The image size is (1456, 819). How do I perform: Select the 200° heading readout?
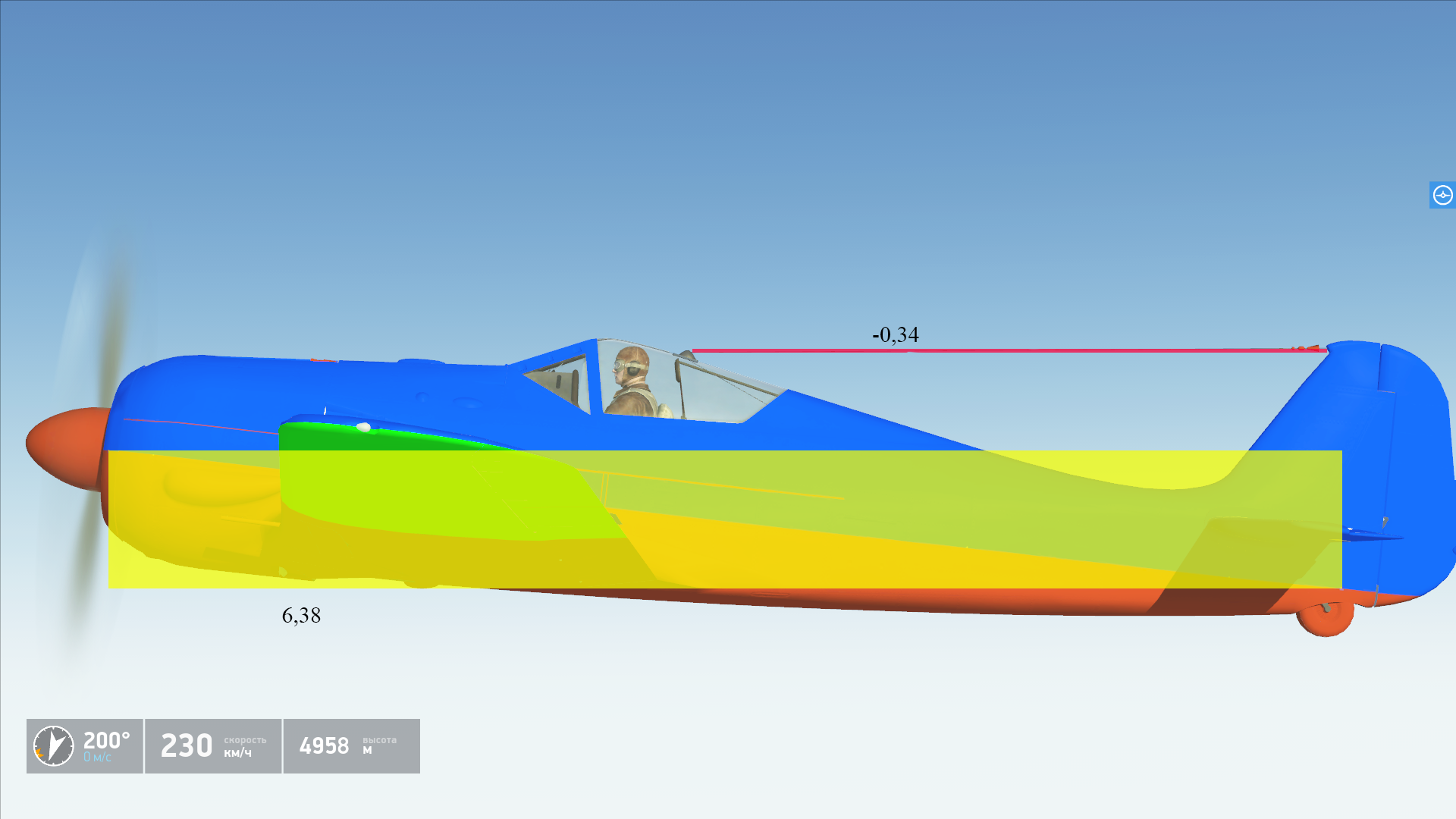106,740
